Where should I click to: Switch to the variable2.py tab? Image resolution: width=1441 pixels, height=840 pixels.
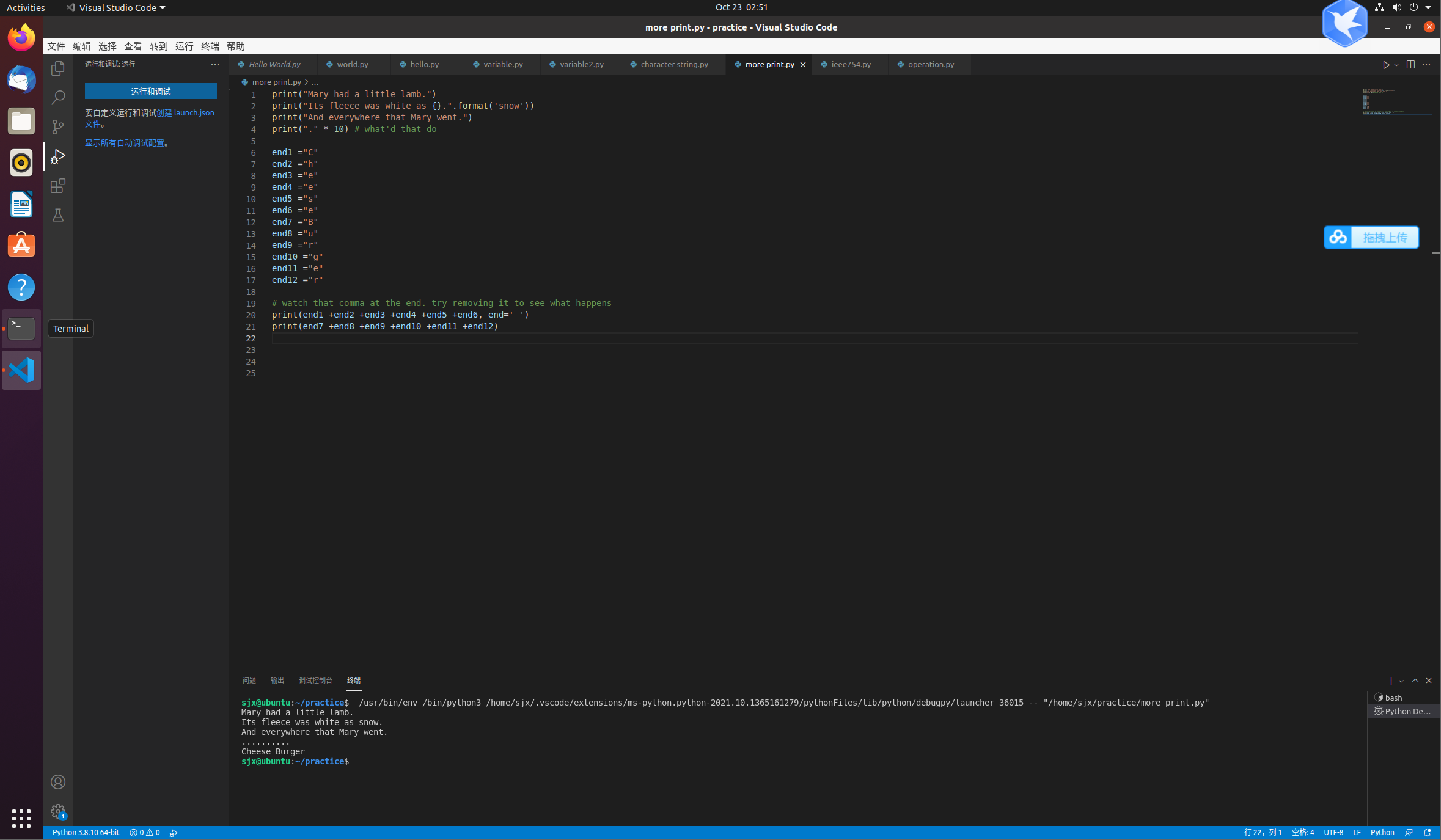pyautogui.click(x=581, y=65)
